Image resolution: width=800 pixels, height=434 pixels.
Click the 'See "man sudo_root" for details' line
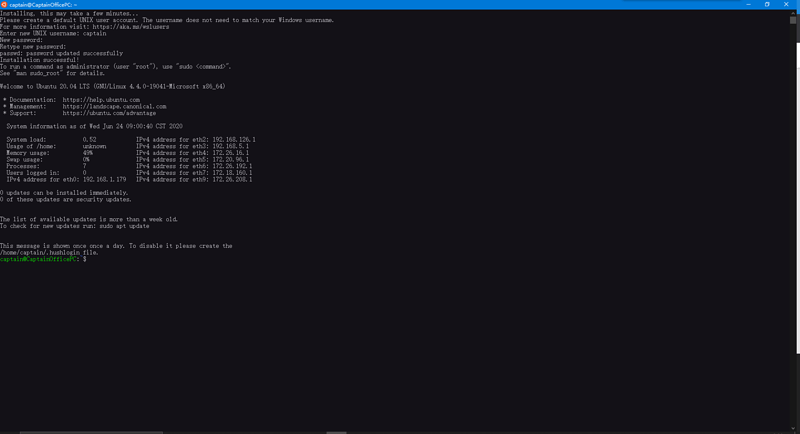53,73
